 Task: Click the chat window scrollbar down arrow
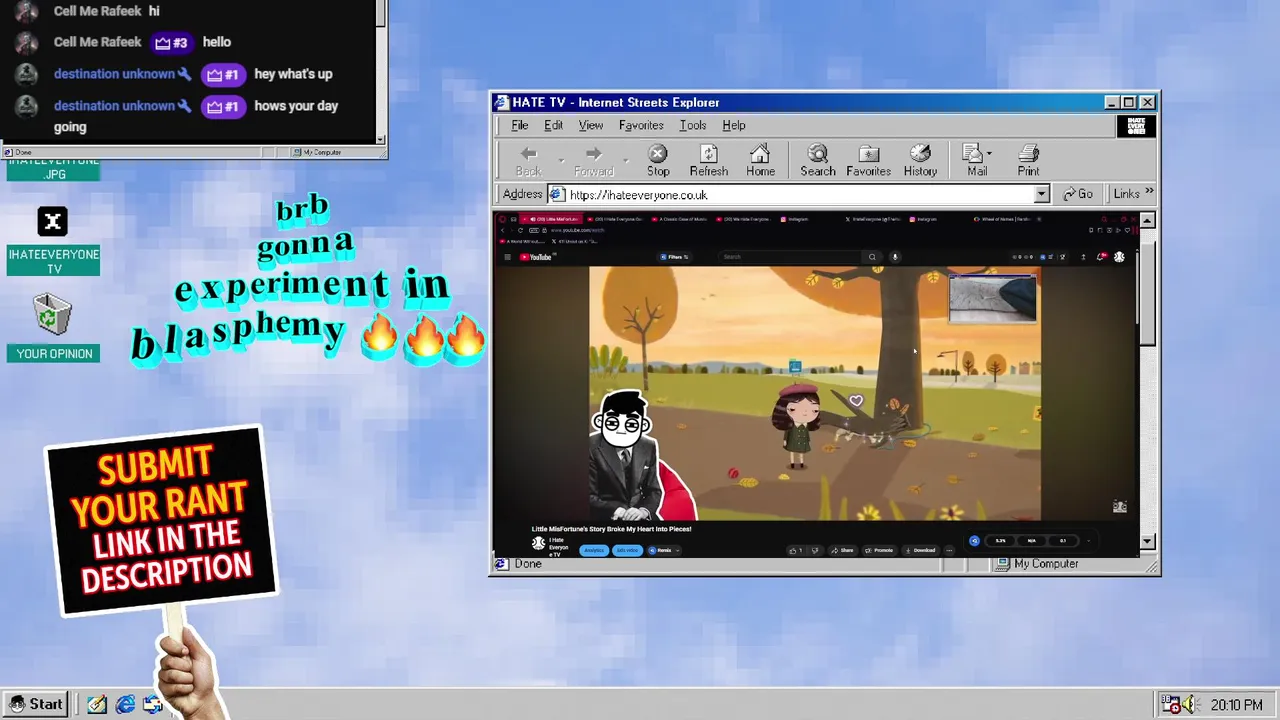click(x=381, y=138)
